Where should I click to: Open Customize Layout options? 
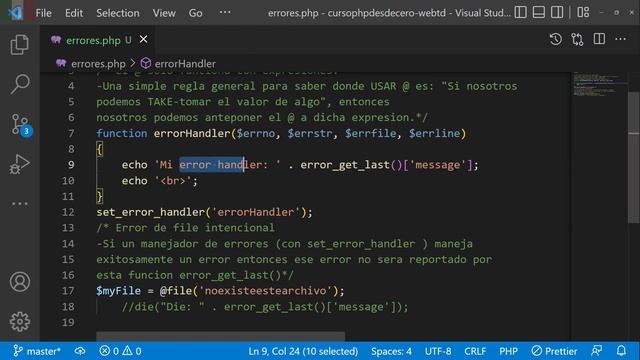point(583,12)
